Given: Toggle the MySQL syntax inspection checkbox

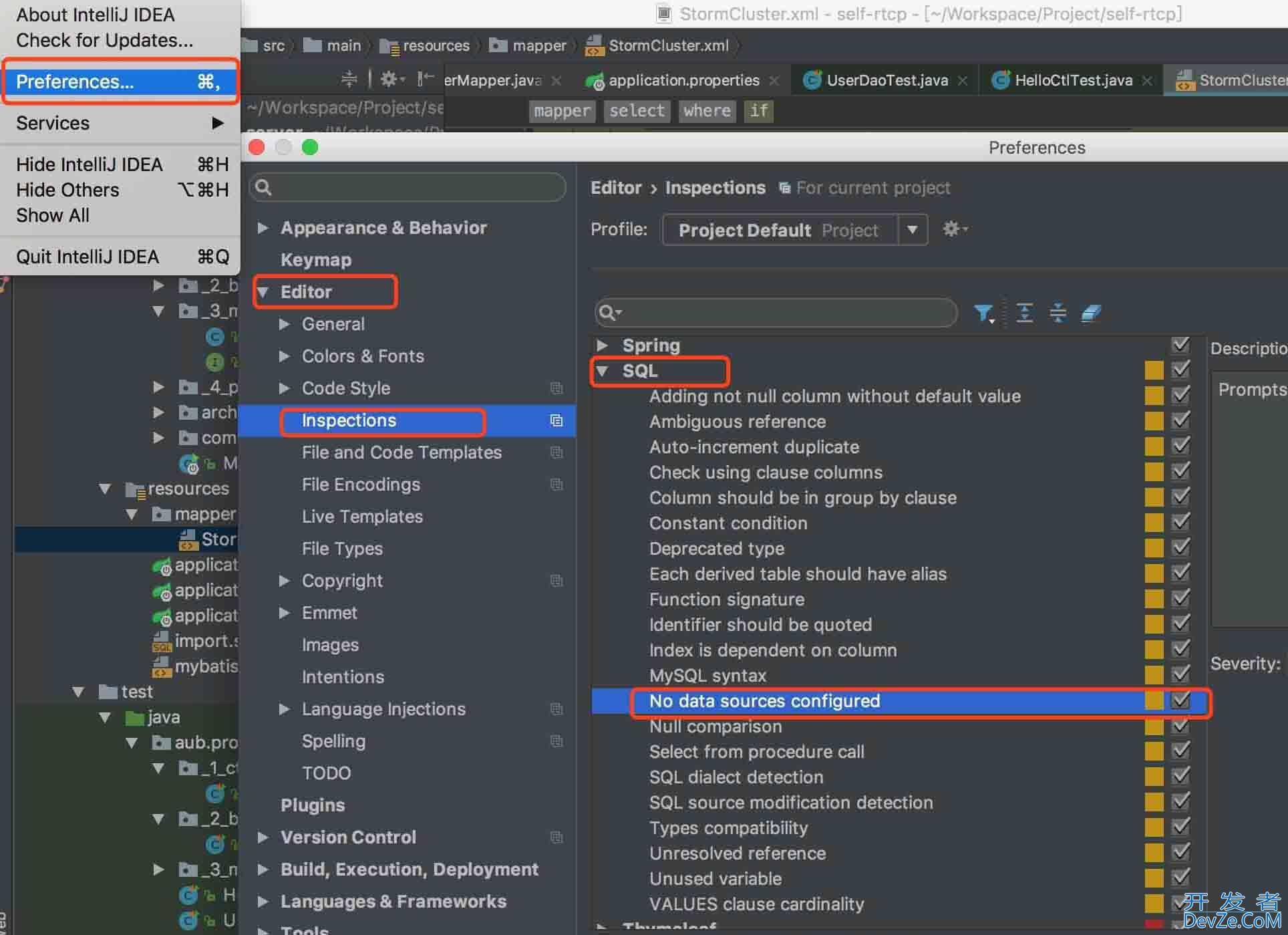Looking at the screenshot, I should click(x=1181, y=675).
